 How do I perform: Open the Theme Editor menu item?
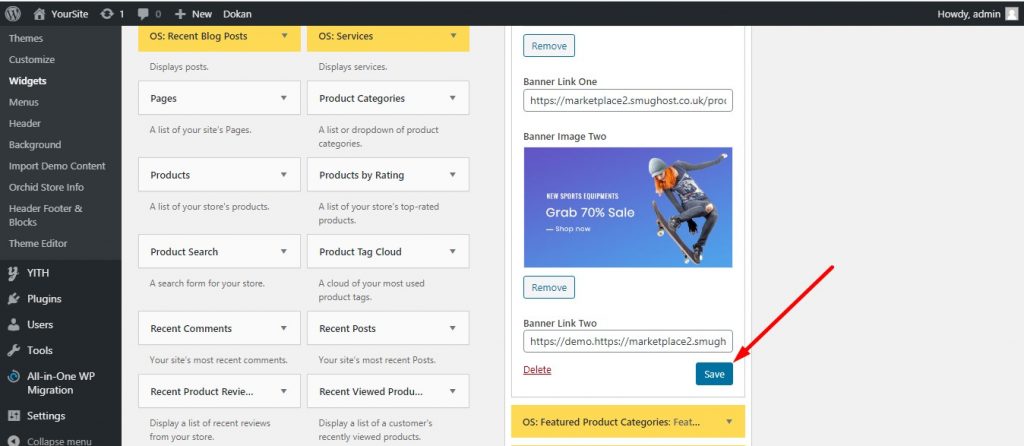click(38, 244)
